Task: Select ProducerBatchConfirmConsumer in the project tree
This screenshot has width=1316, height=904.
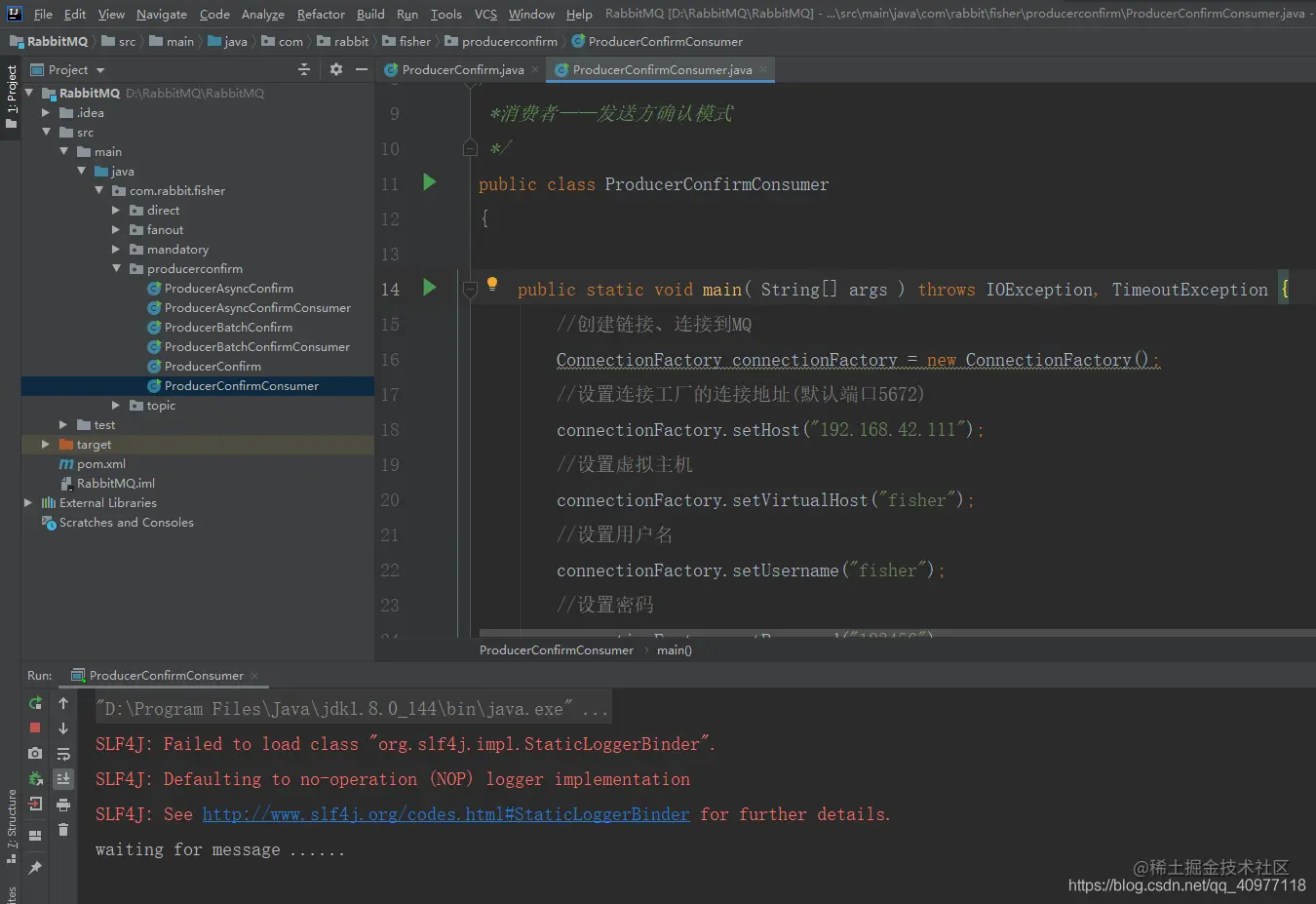Action: click(x=256, y=346)
